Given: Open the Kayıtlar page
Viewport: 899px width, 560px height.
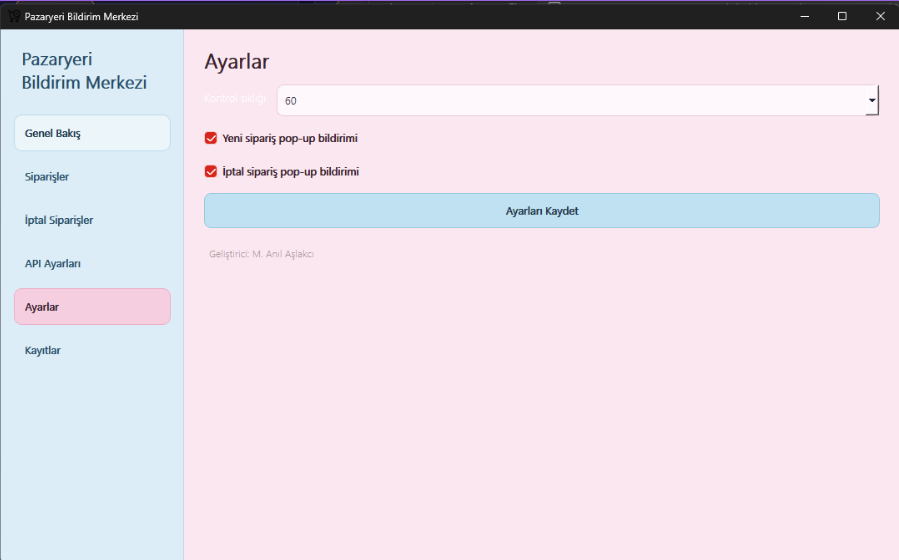Looking at the screenshot, I should (x=92, y=350).
